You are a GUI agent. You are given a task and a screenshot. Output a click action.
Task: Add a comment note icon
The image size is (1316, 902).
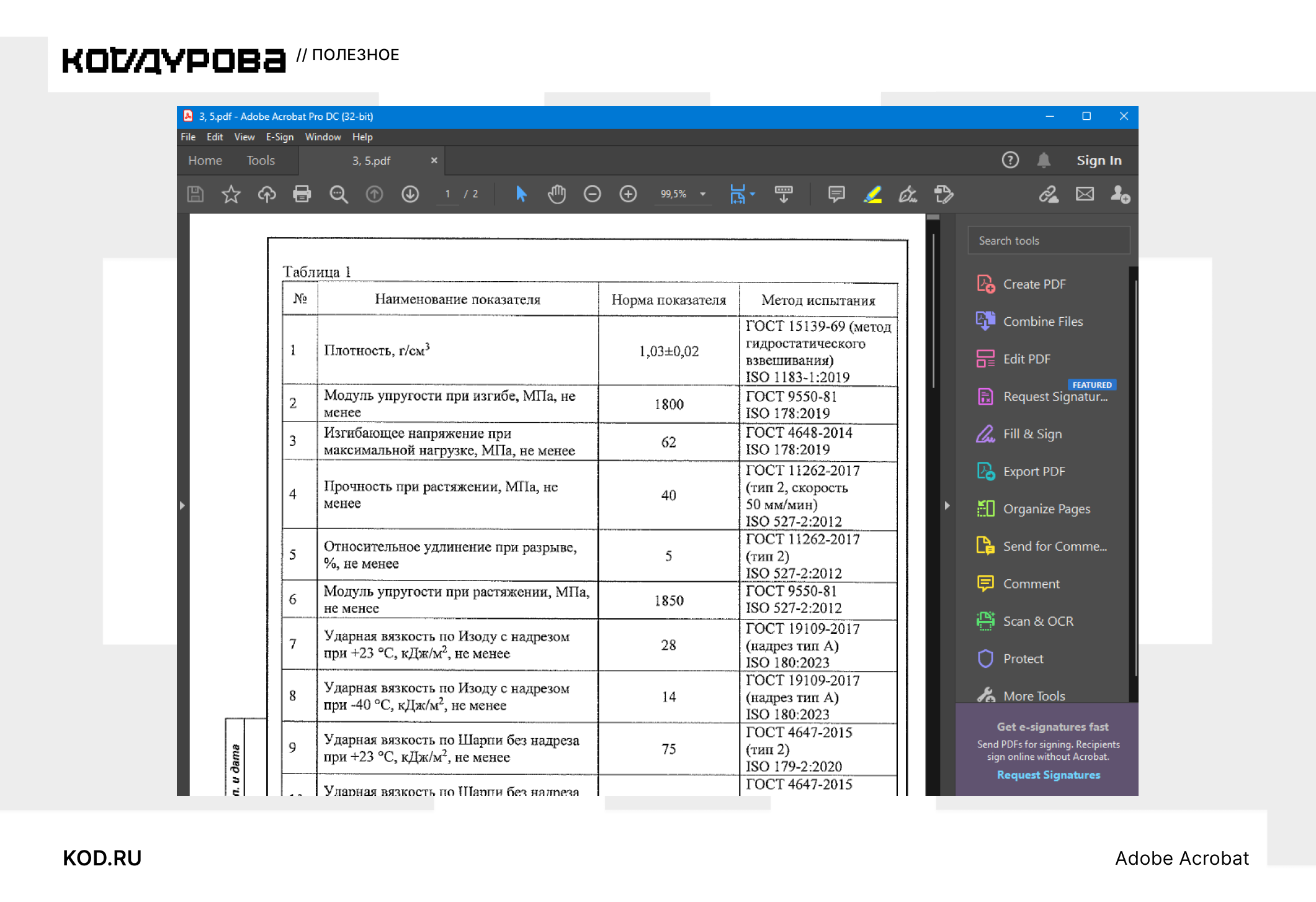pyautogui.click(x=836, y=194)
